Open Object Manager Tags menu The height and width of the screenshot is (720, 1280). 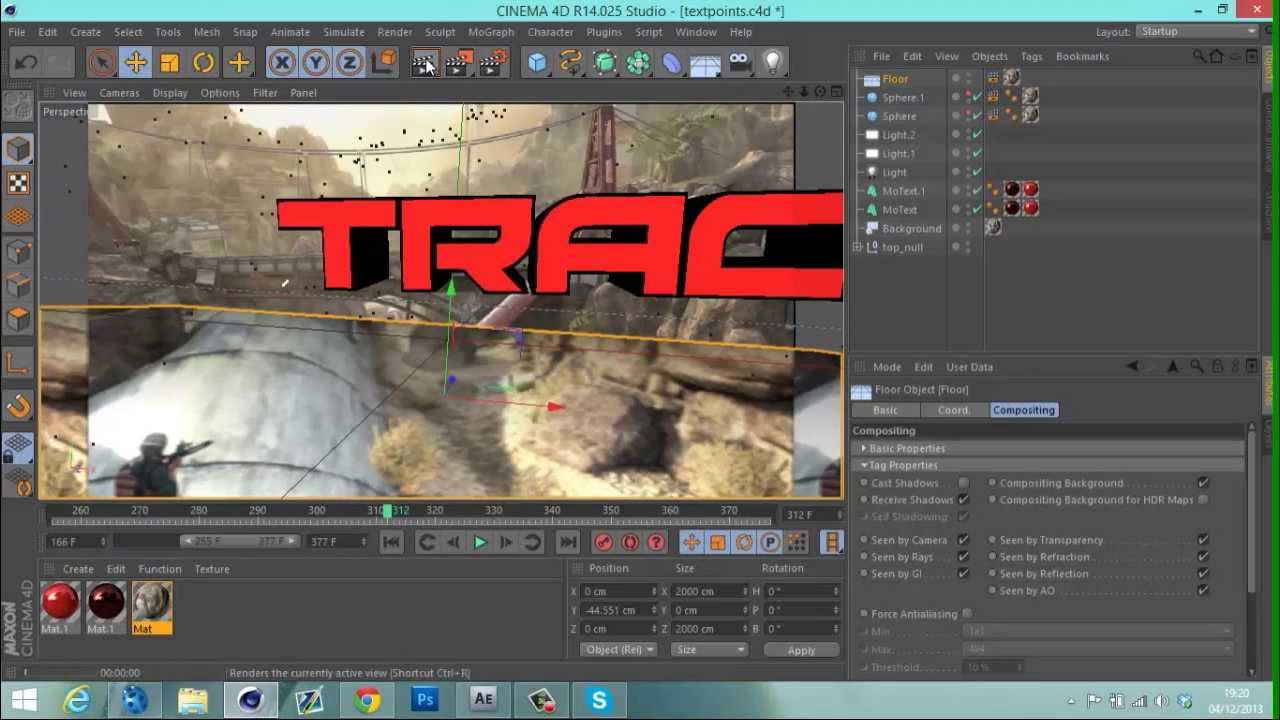tap(1031, 56)
